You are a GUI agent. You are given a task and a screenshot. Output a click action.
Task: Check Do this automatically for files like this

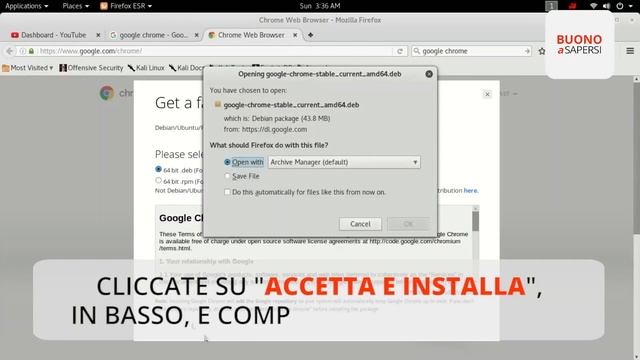pos(227,192)
